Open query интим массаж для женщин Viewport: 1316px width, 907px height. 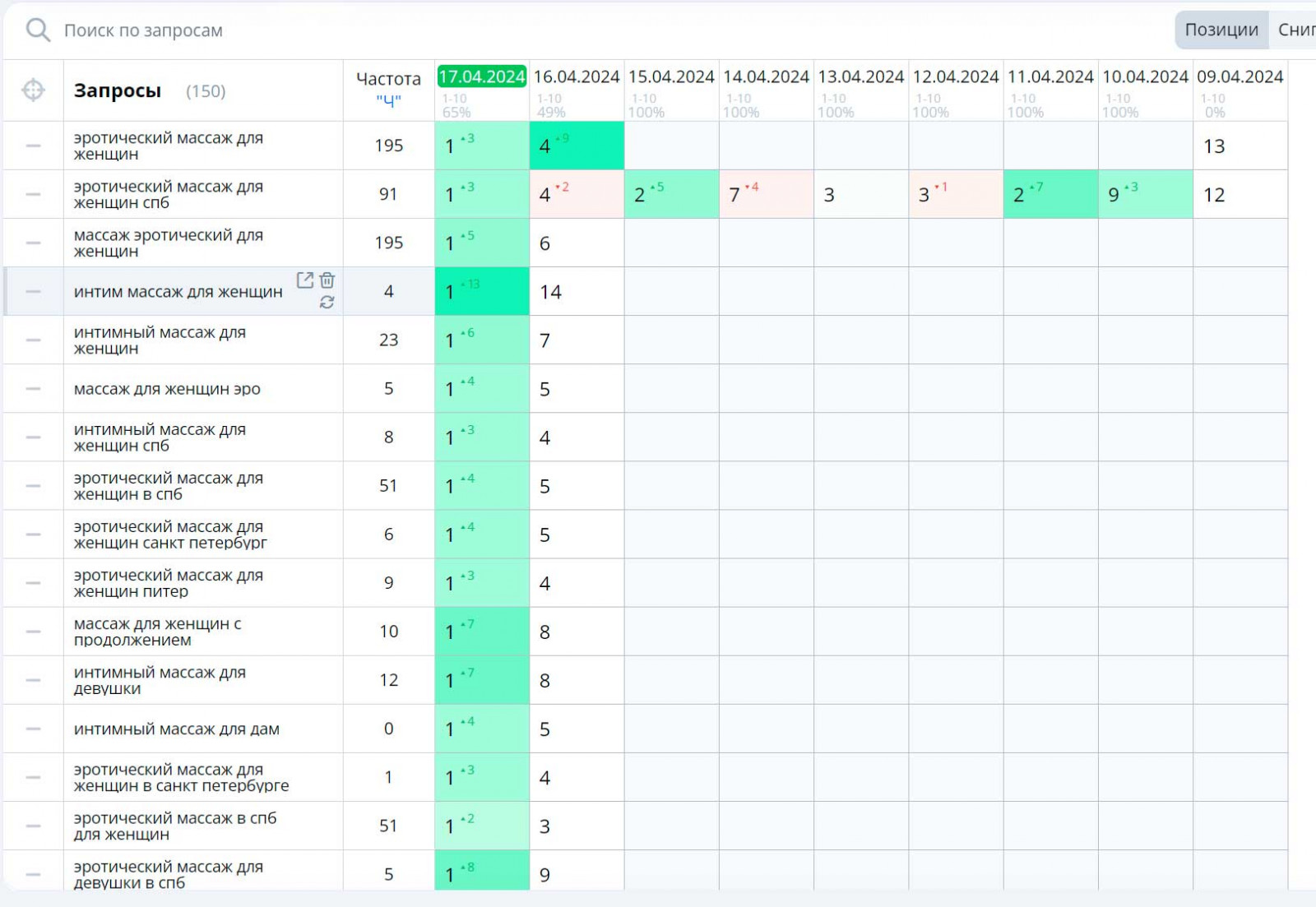click(x=178, y=292)
